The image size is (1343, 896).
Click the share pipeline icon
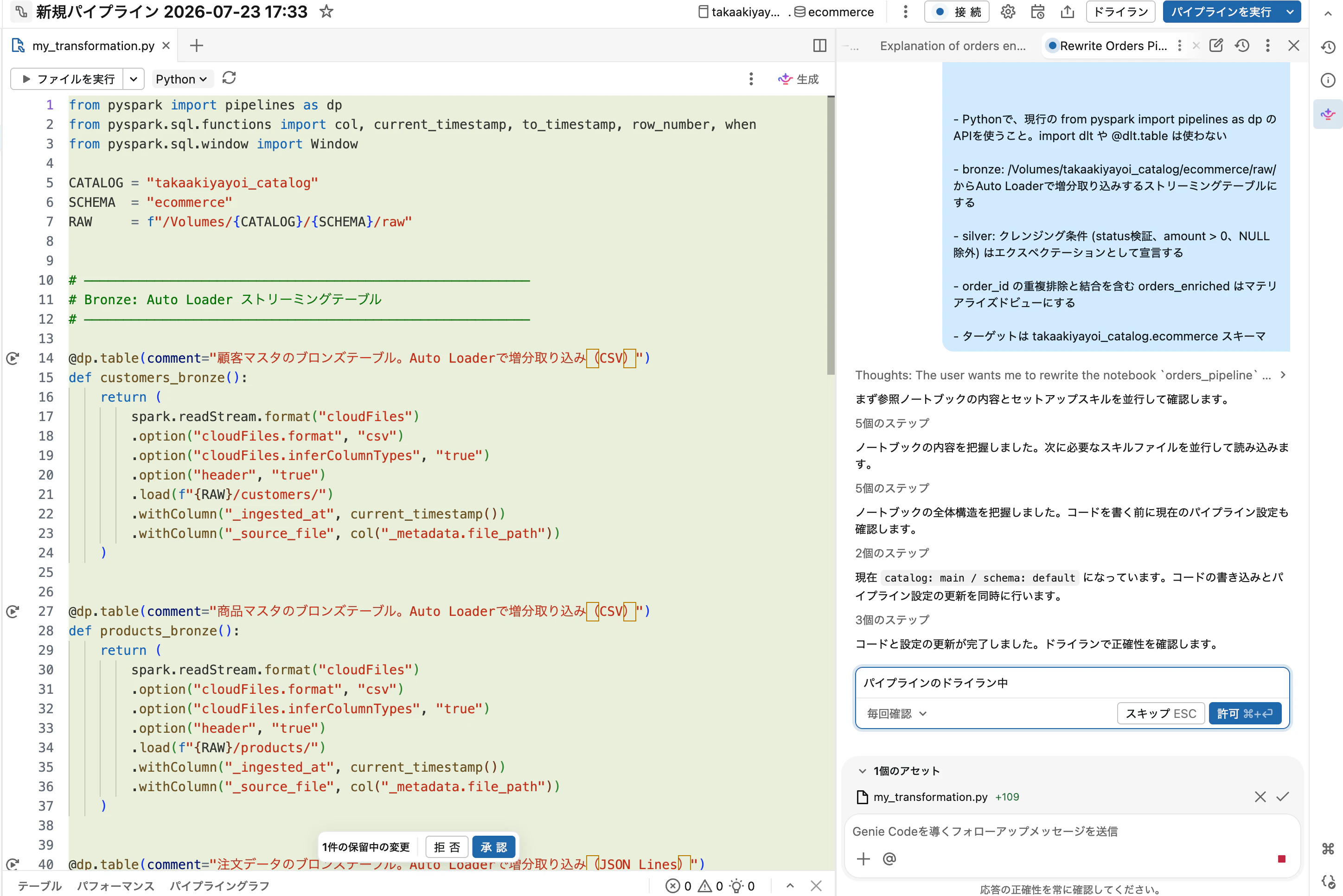pyautogui.click(x=1067, y=12)
